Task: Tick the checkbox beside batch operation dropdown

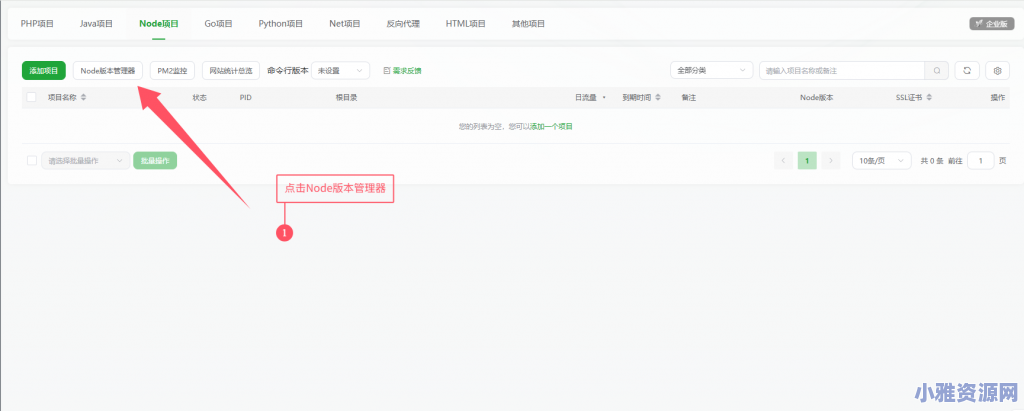Action: [x=32, y=161]
